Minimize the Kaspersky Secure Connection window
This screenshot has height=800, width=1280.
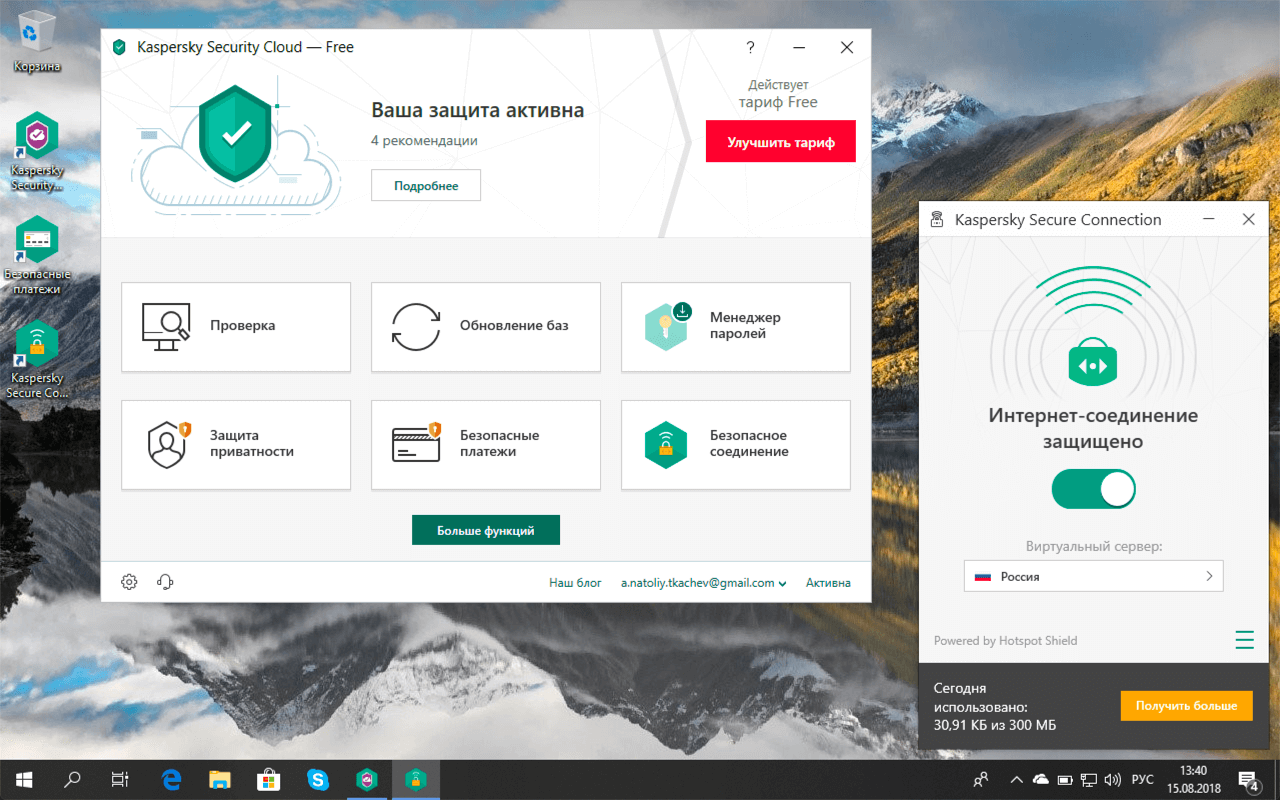pos(1209,220)
